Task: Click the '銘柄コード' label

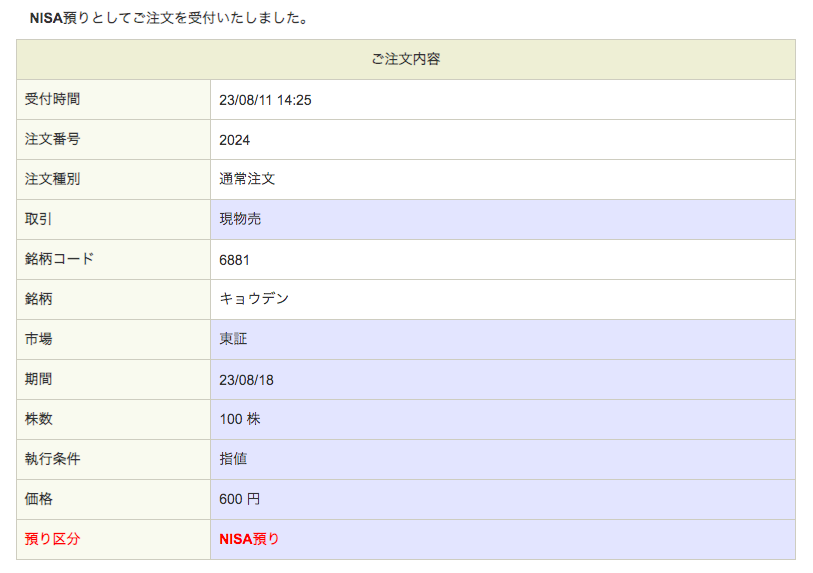Action: (x=59, y=259)
